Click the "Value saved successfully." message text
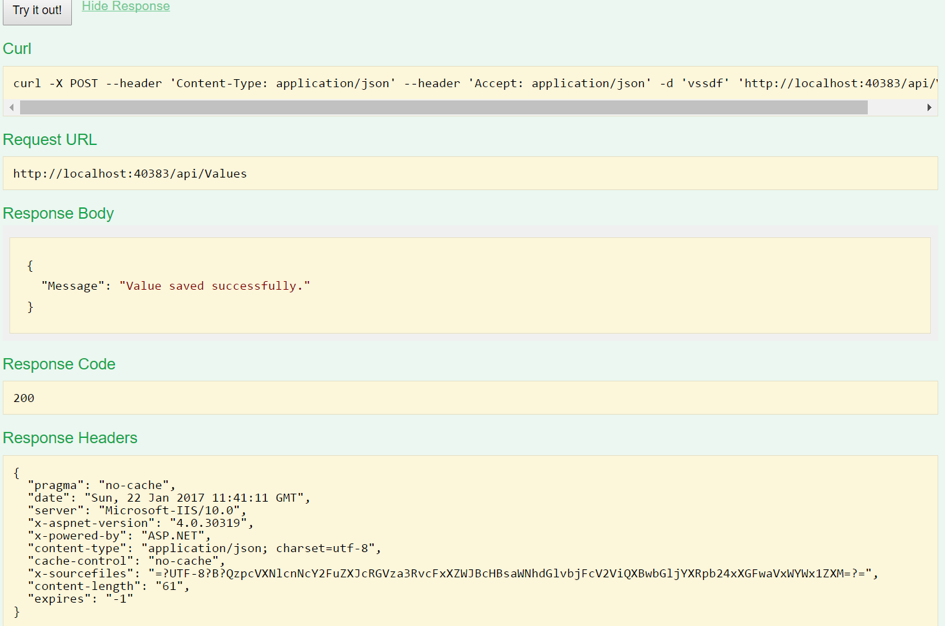 [214, 286]
